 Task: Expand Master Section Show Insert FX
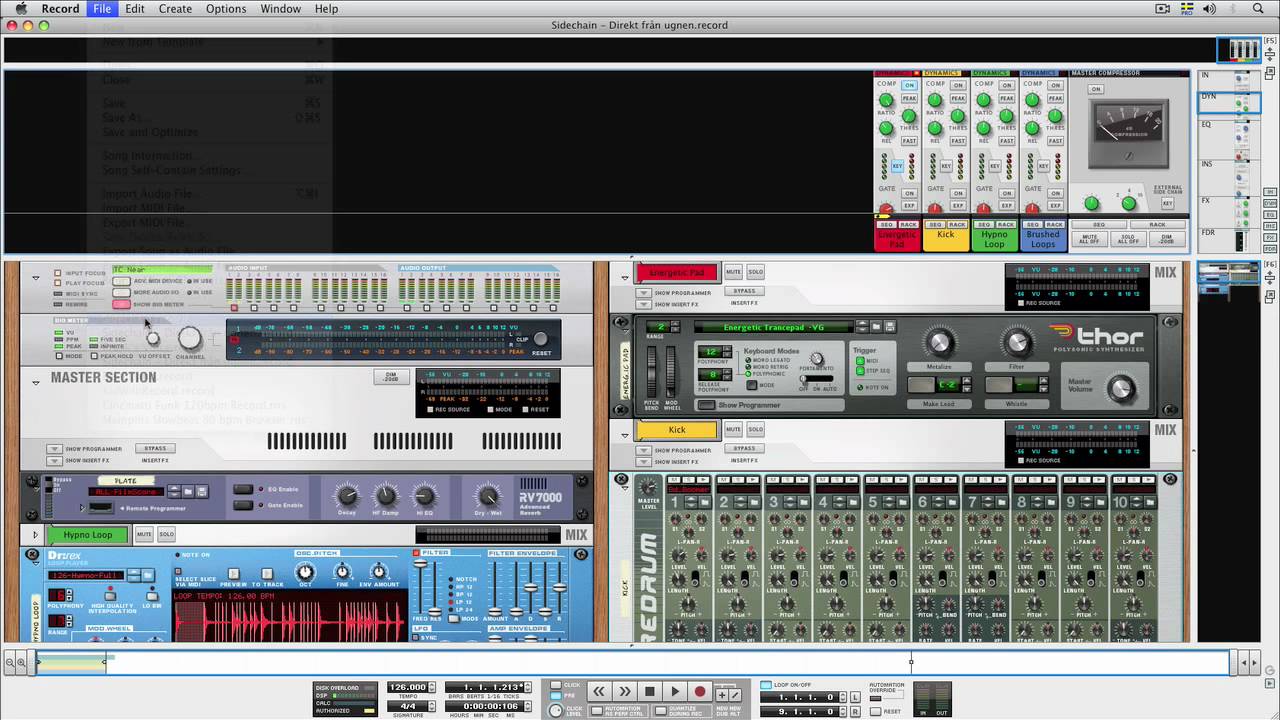54,460
